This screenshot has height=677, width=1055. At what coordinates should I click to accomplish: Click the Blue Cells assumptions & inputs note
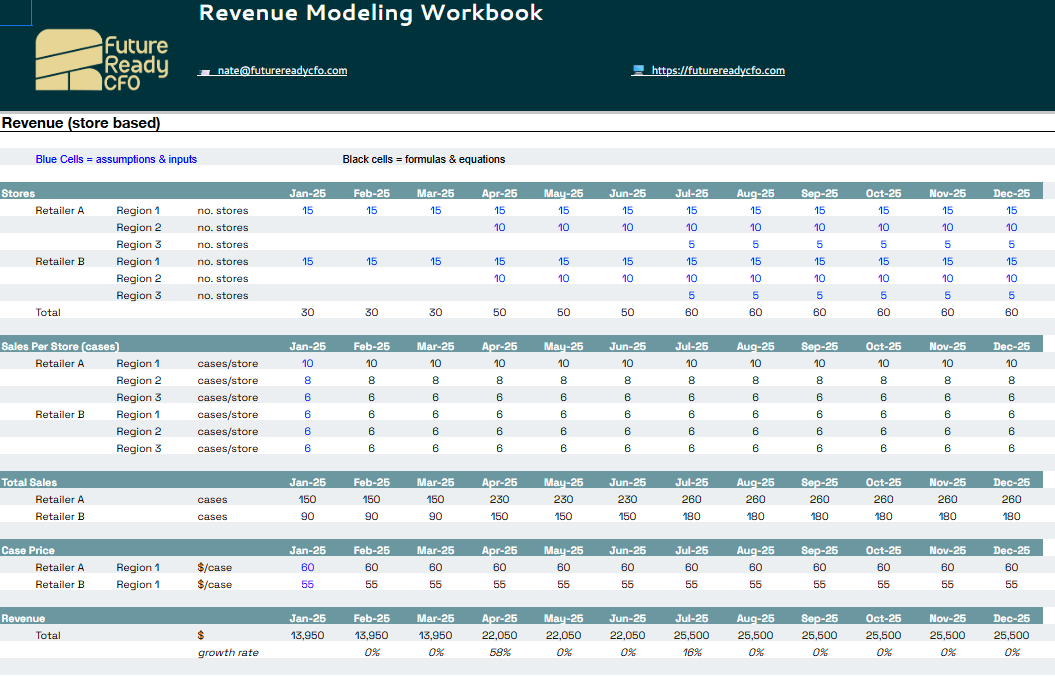[x=116, y=159]
